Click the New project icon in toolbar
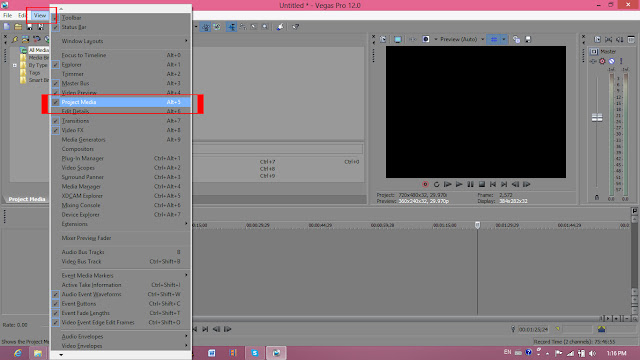The width and height of the screenshot is (640, 360). click(x=7, y=27)
